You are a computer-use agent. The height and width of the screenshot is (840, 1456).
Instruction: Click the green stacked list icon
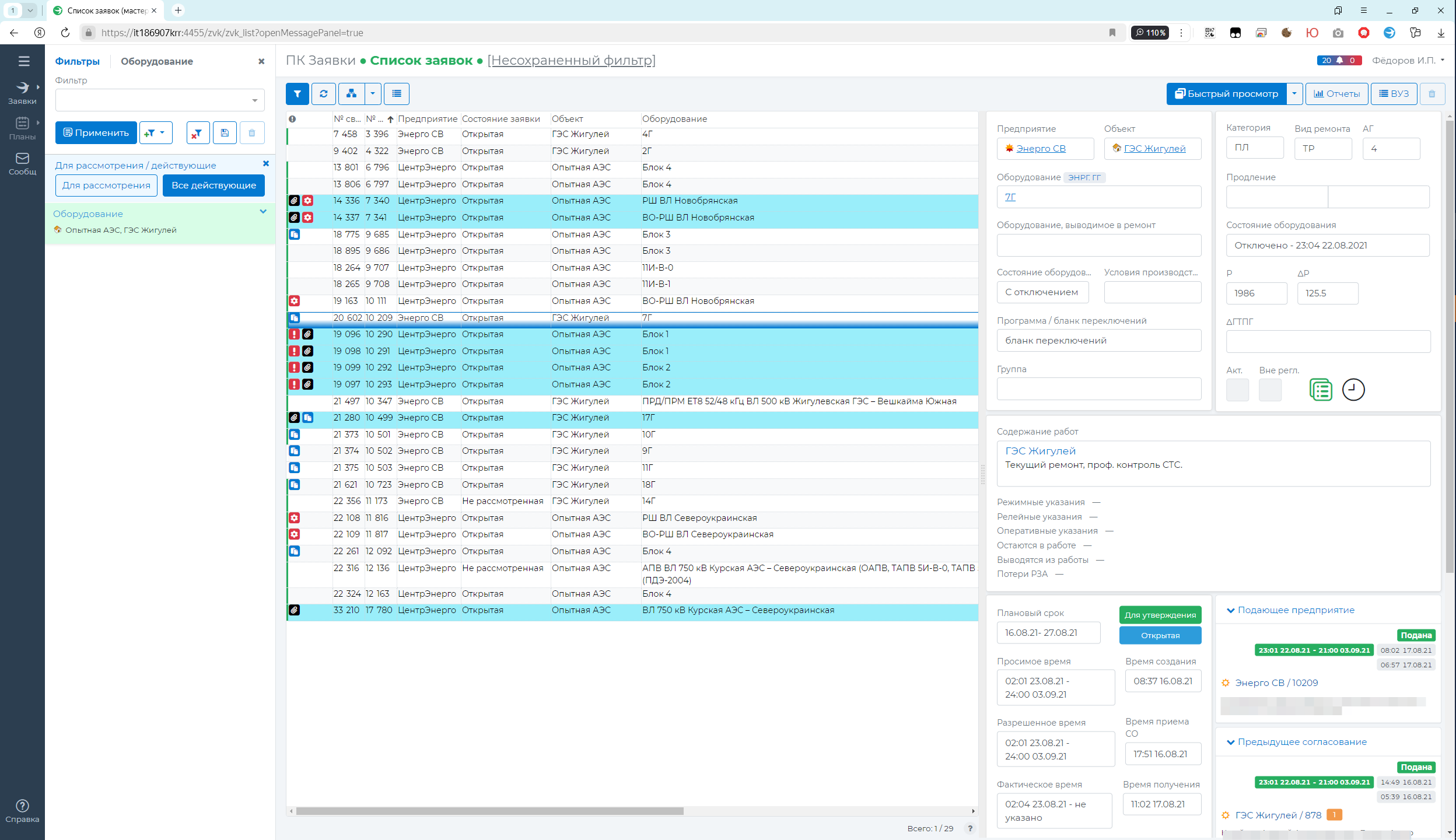tap(1321, 390)
